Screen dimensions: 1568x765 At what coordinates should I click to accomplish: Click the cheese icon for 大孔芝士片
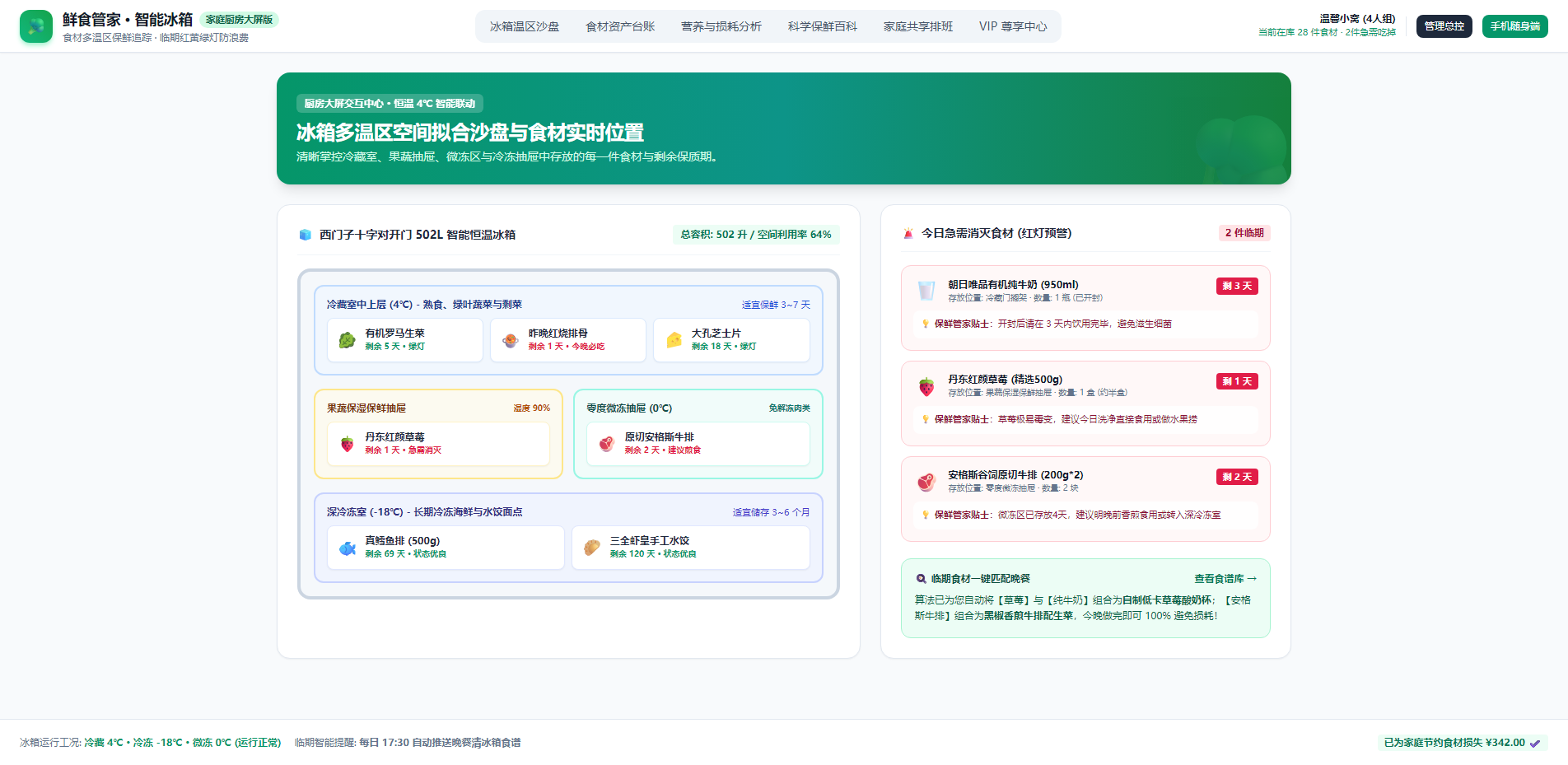tap(674, 340)
